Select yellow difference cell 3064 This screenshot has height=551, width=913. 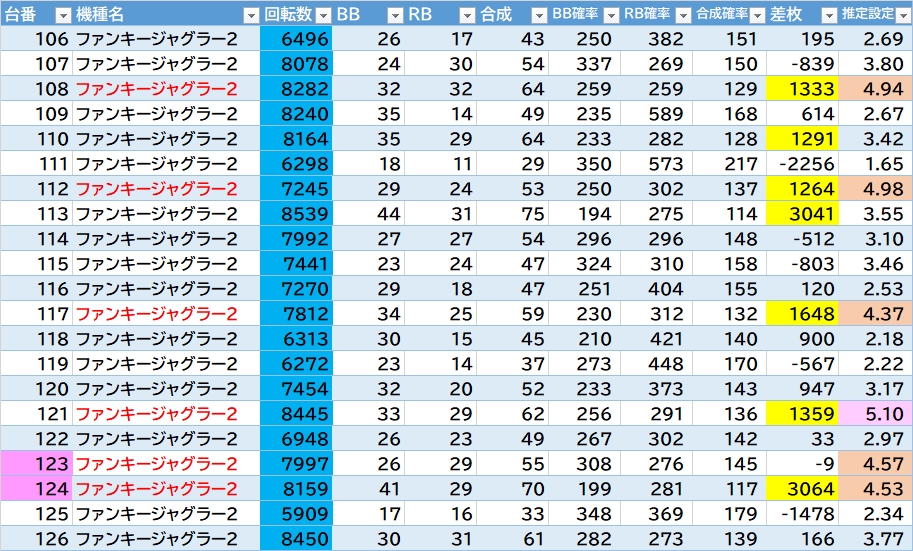click(x=802, y=489)
